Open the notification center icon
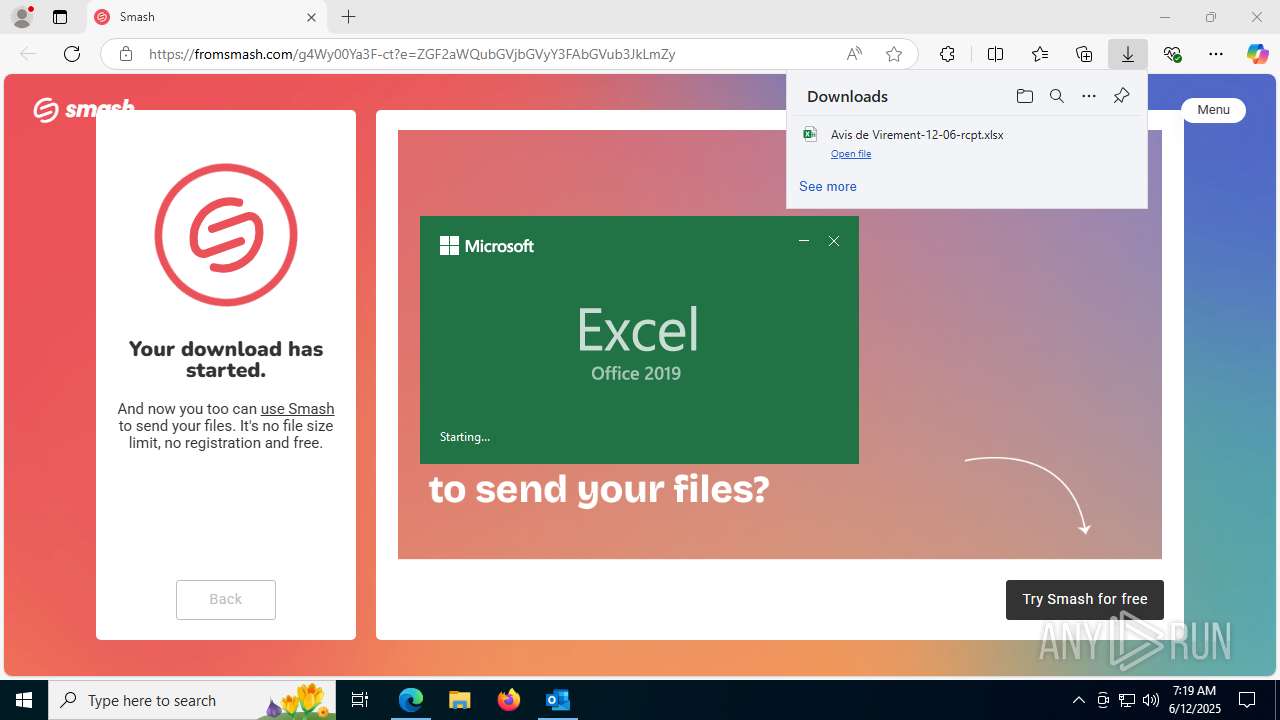The height and width of the screenshot is (720, 1280). [1247, 700]
